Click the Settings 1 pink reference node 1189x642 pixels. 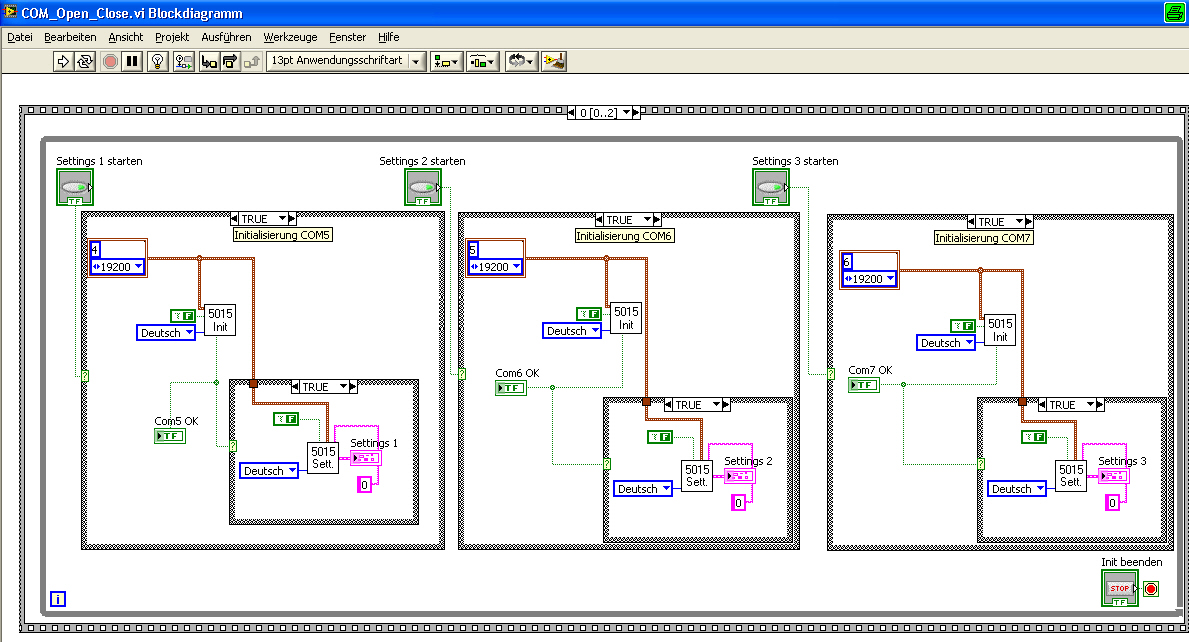click(365, 457)
